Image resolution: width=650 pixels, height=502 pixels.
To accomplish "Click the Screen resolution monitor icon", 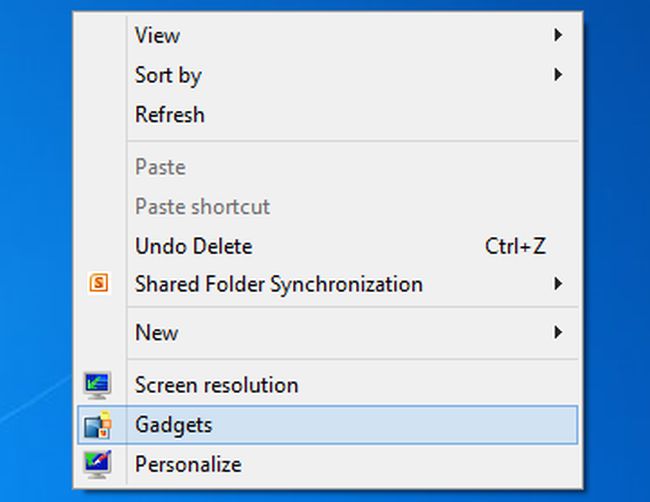I will coord(98,385).
